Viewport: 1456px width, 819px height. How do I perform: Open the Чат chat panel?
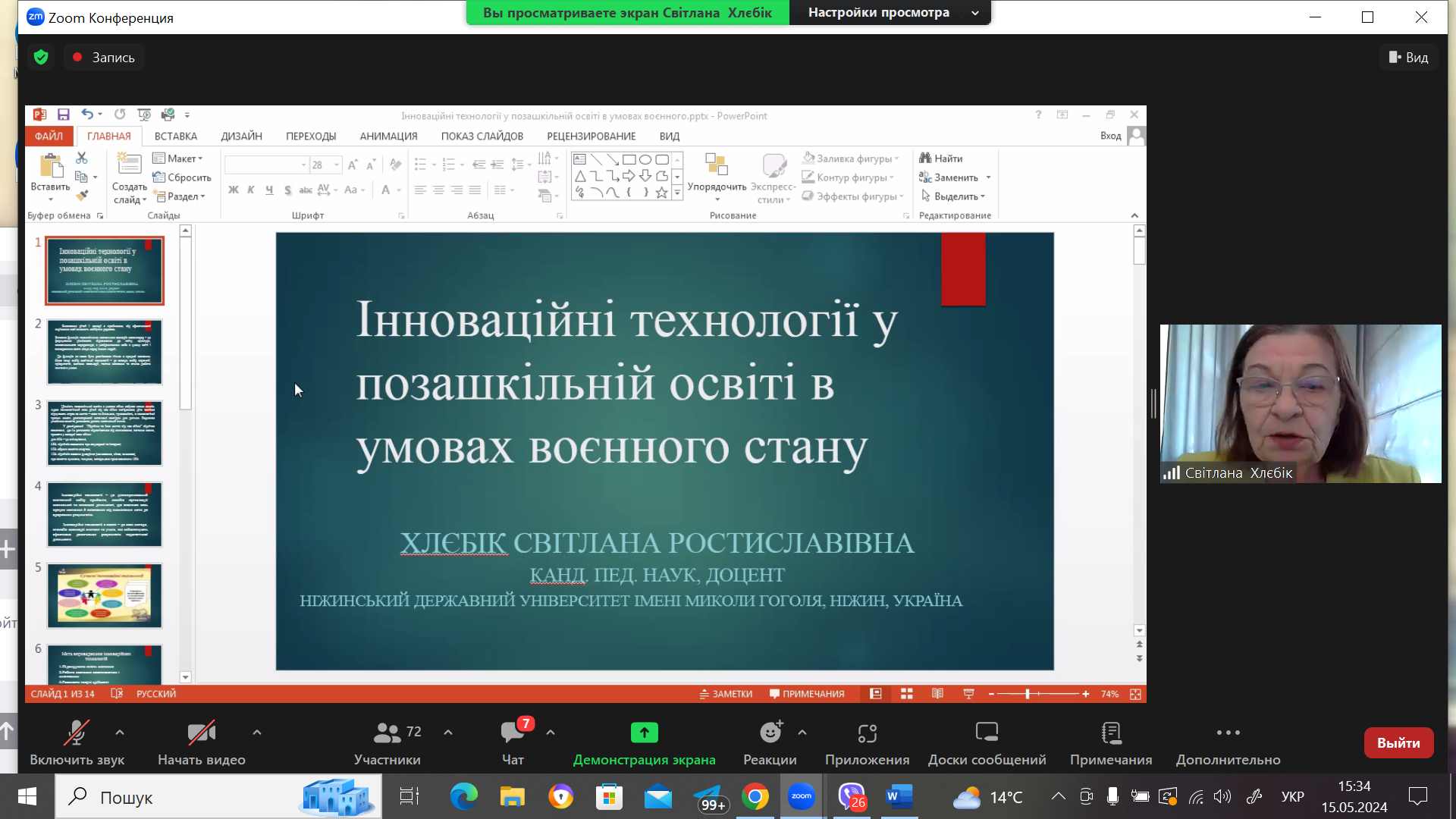[513, 733]
